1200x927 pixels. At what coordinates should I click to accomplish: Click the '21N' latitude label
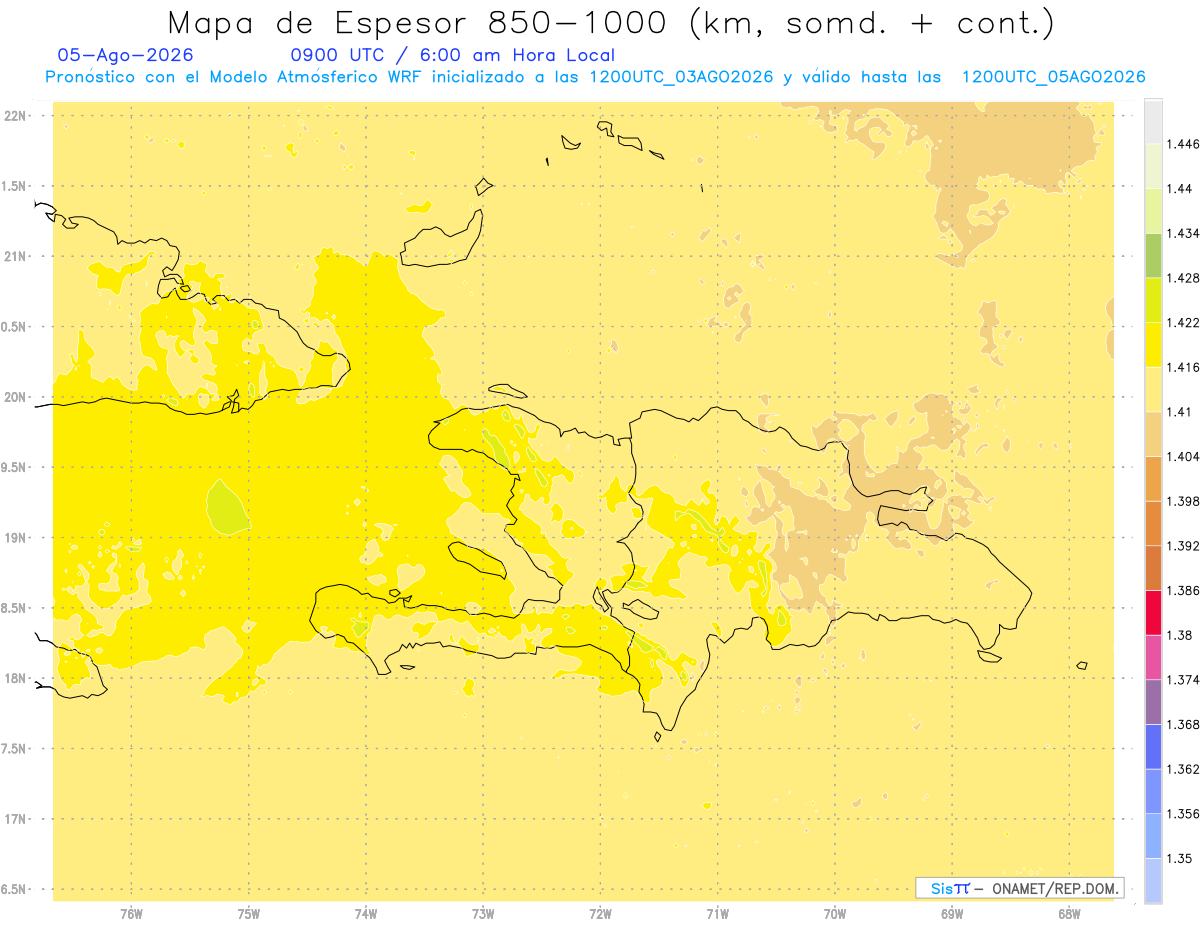[x=15, y=256]
